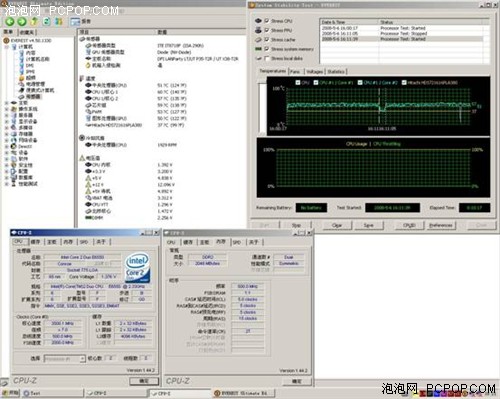Image resolution: width=500 pixels, height=399 pixels.
Task: Toggle the Stress FPU checkbox
Action: point(267,30)
